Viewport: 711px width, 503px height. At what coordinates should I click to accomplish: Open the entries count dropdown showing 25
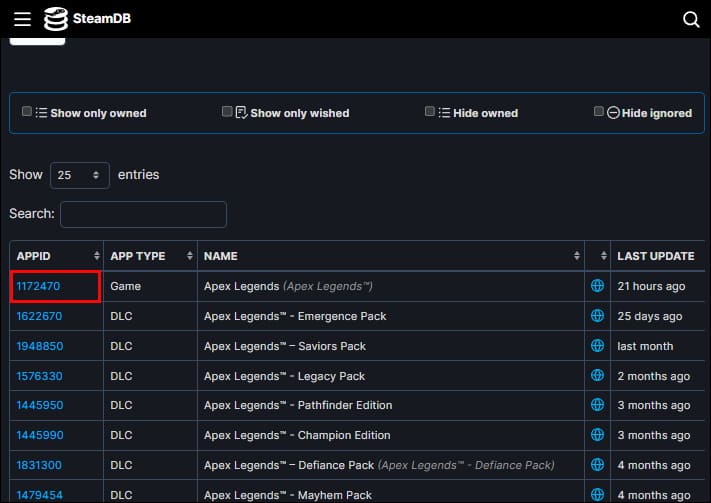[79, 175]
